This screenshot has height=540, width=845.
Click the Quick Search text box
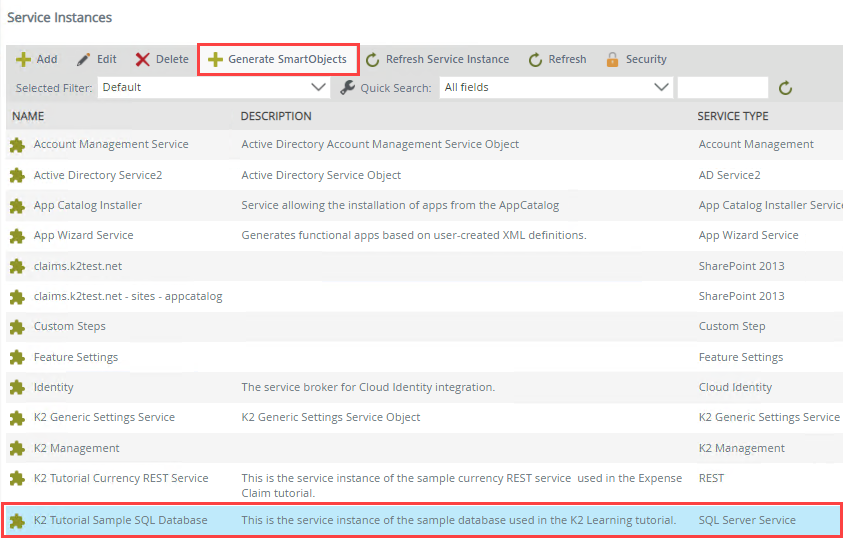(x=723, y=87)
